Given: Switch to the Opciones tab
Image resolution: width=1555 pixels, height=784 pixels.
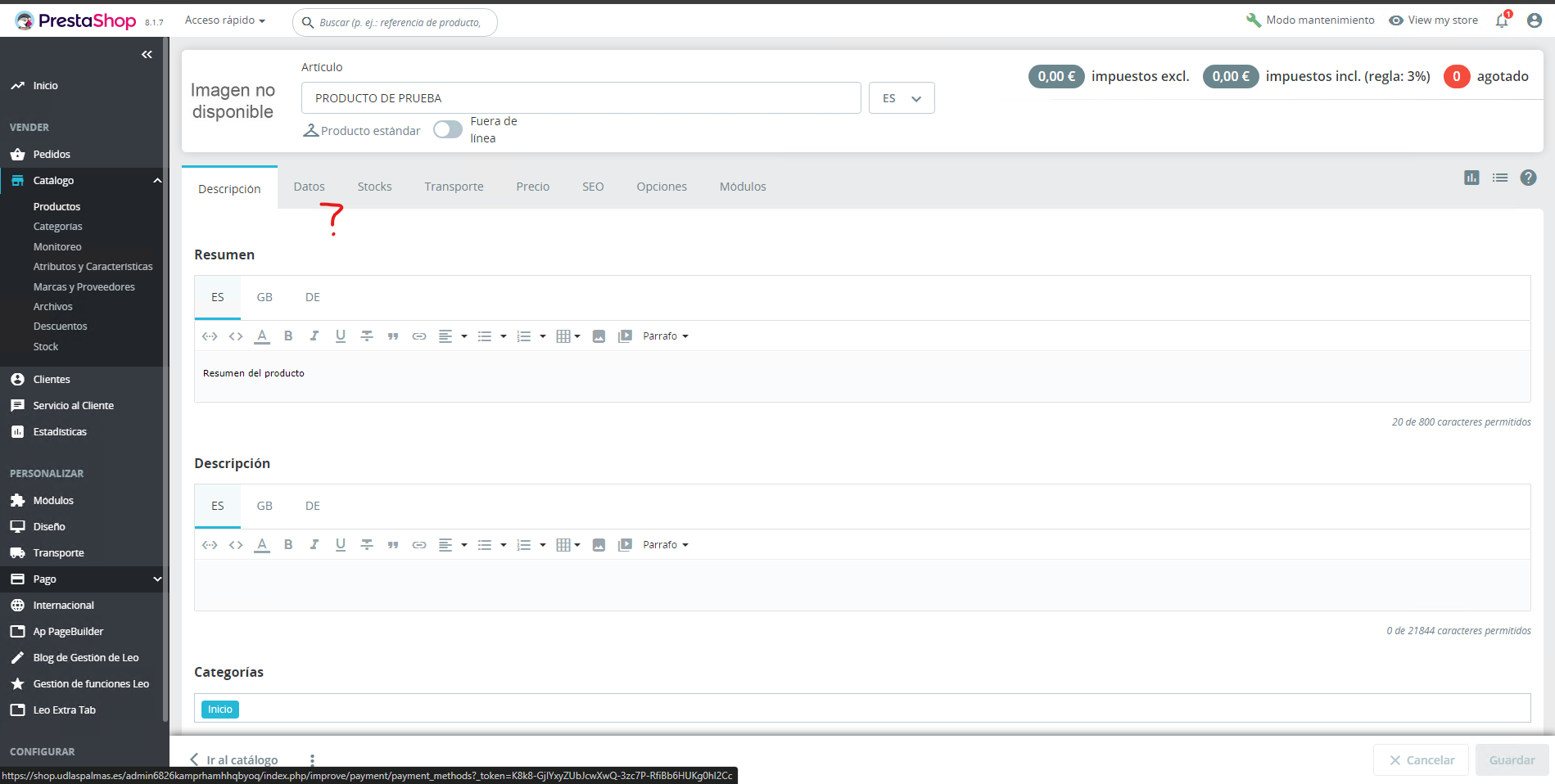Looking at the screenshot, I should [x=662, y=187].
